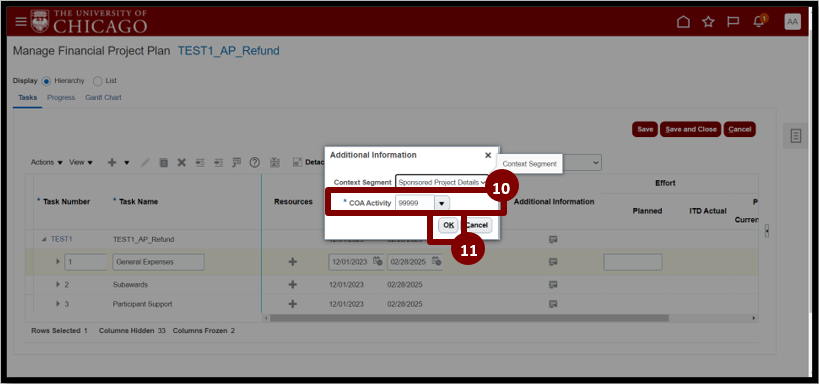The image size is (819, 384).
Task: Click the Detach table icon
Action: tap(297, 162)
